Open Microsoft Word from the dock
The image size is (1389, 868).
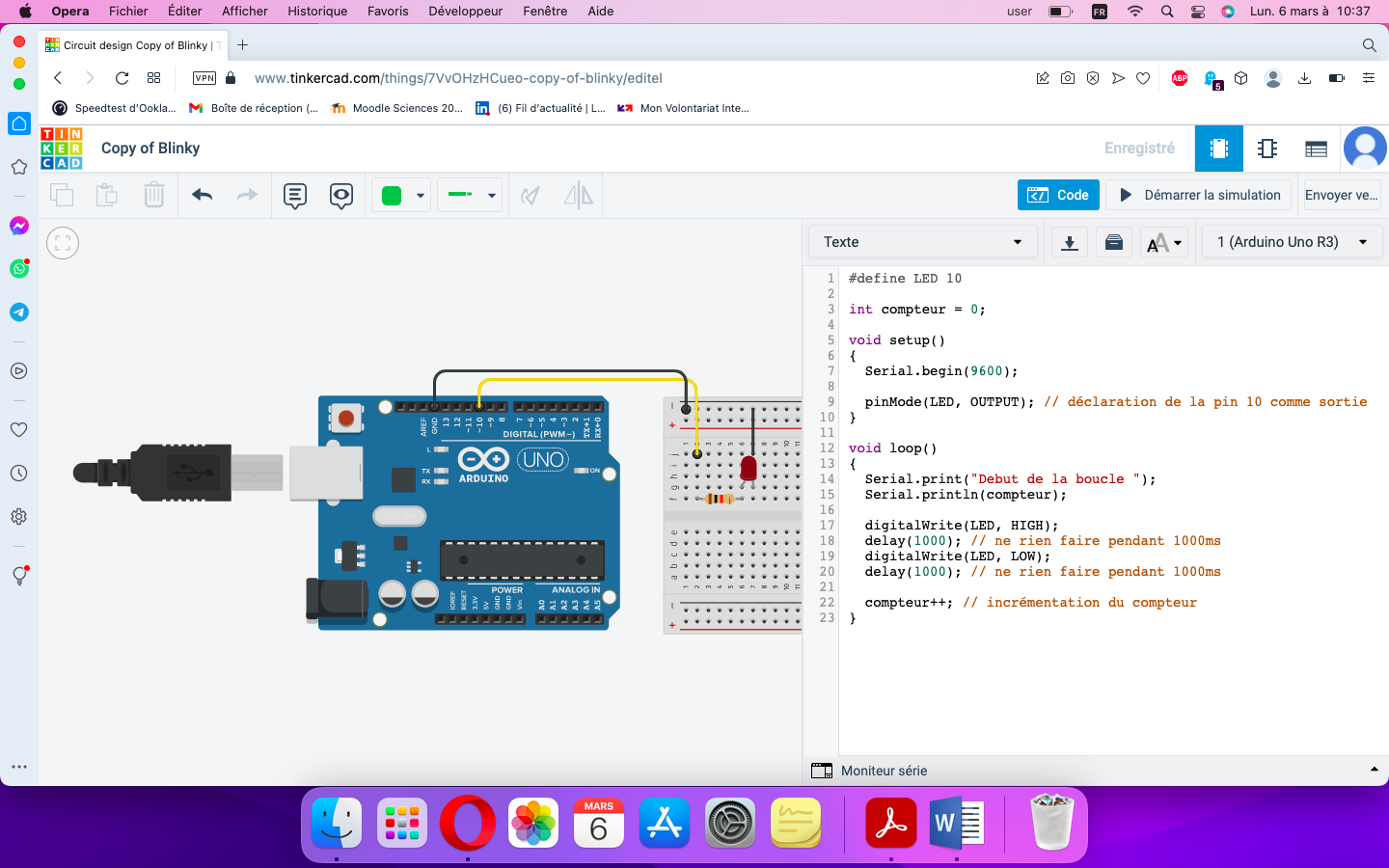coord(957,823)
